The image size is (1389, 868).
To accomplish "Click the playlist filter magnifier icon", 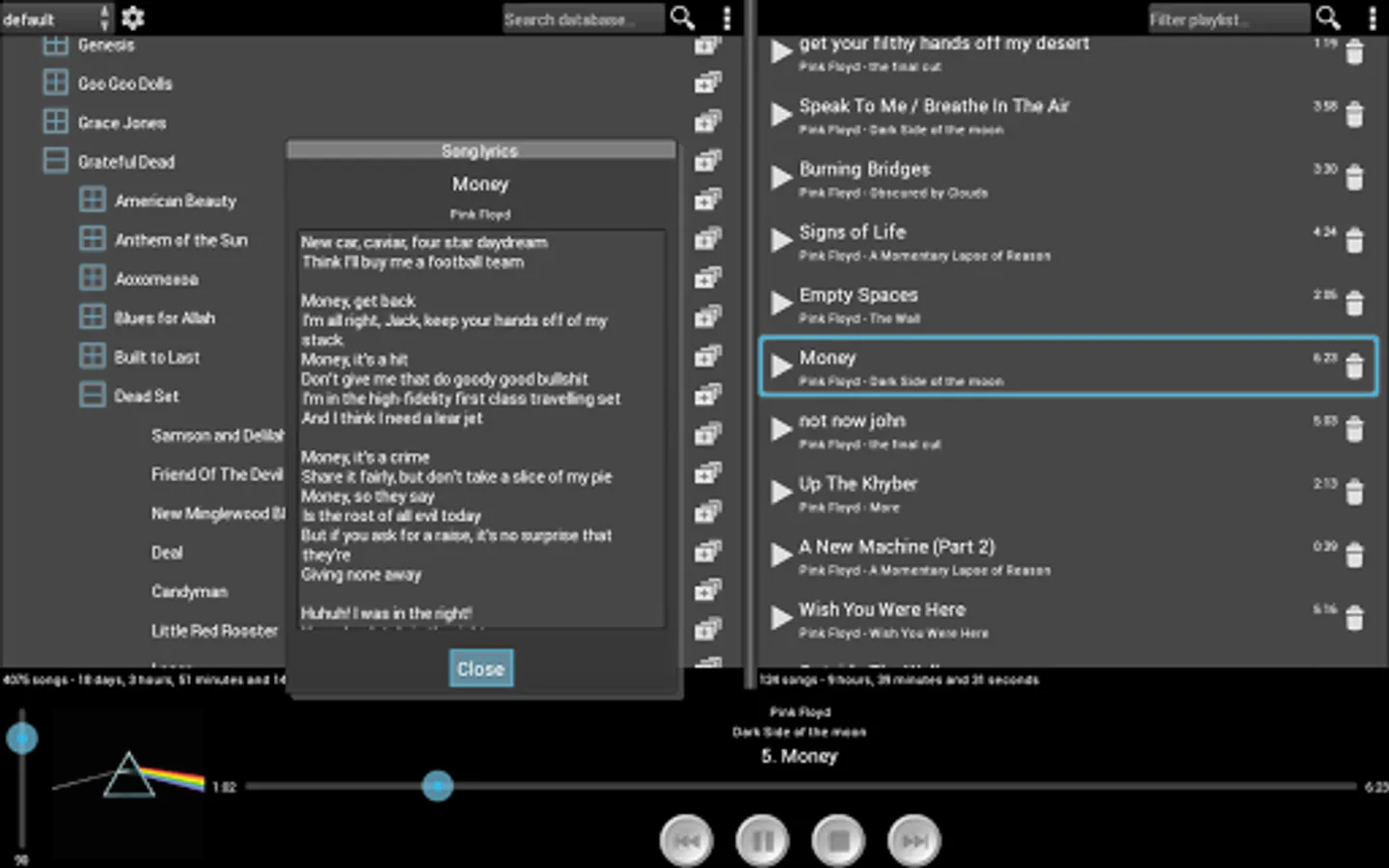I will [x=1328, y=17].
